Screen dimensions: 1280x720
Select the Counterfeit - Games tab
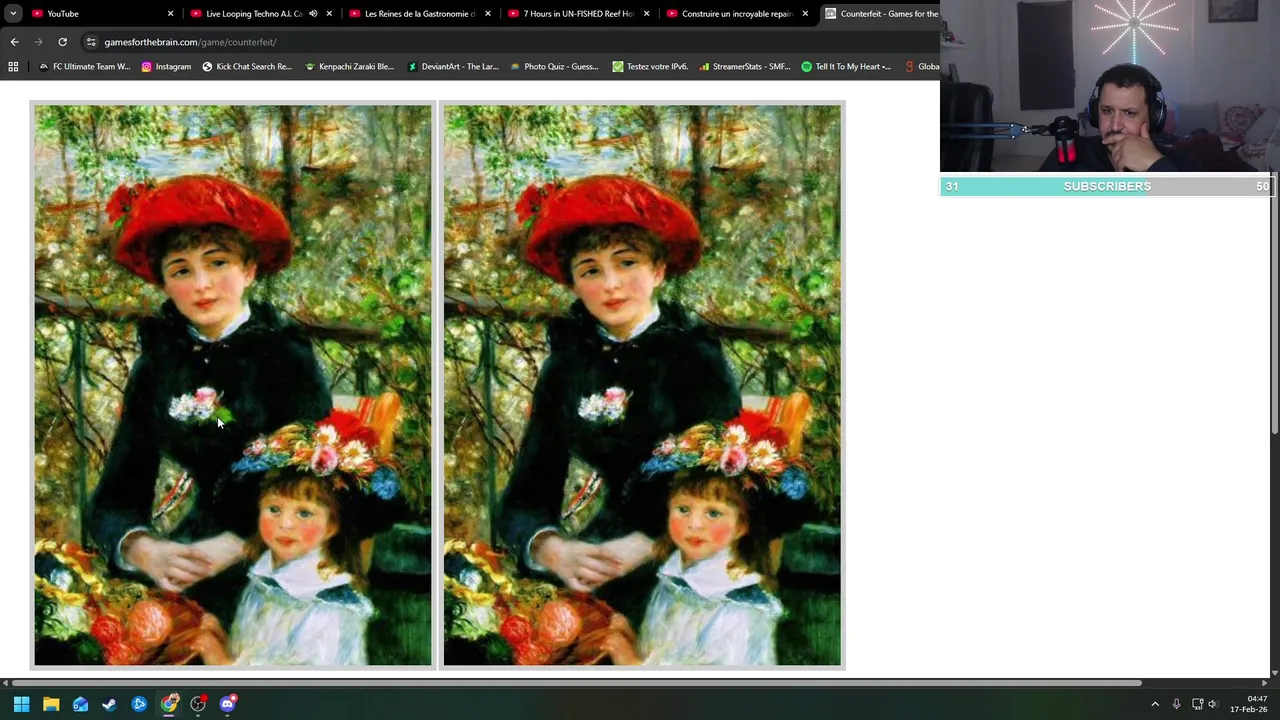(880, 14)
